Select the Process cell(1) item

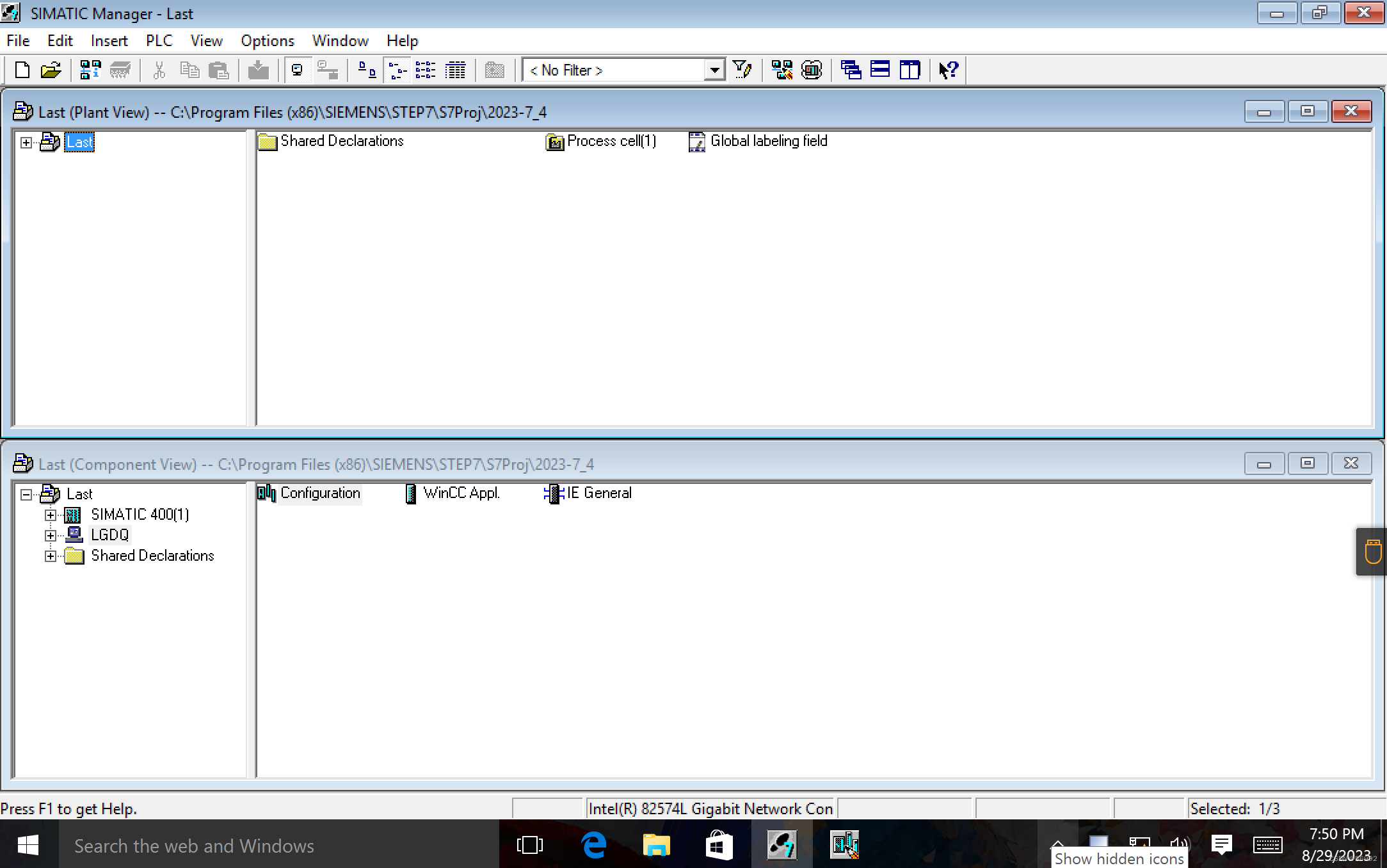(611, 141)
